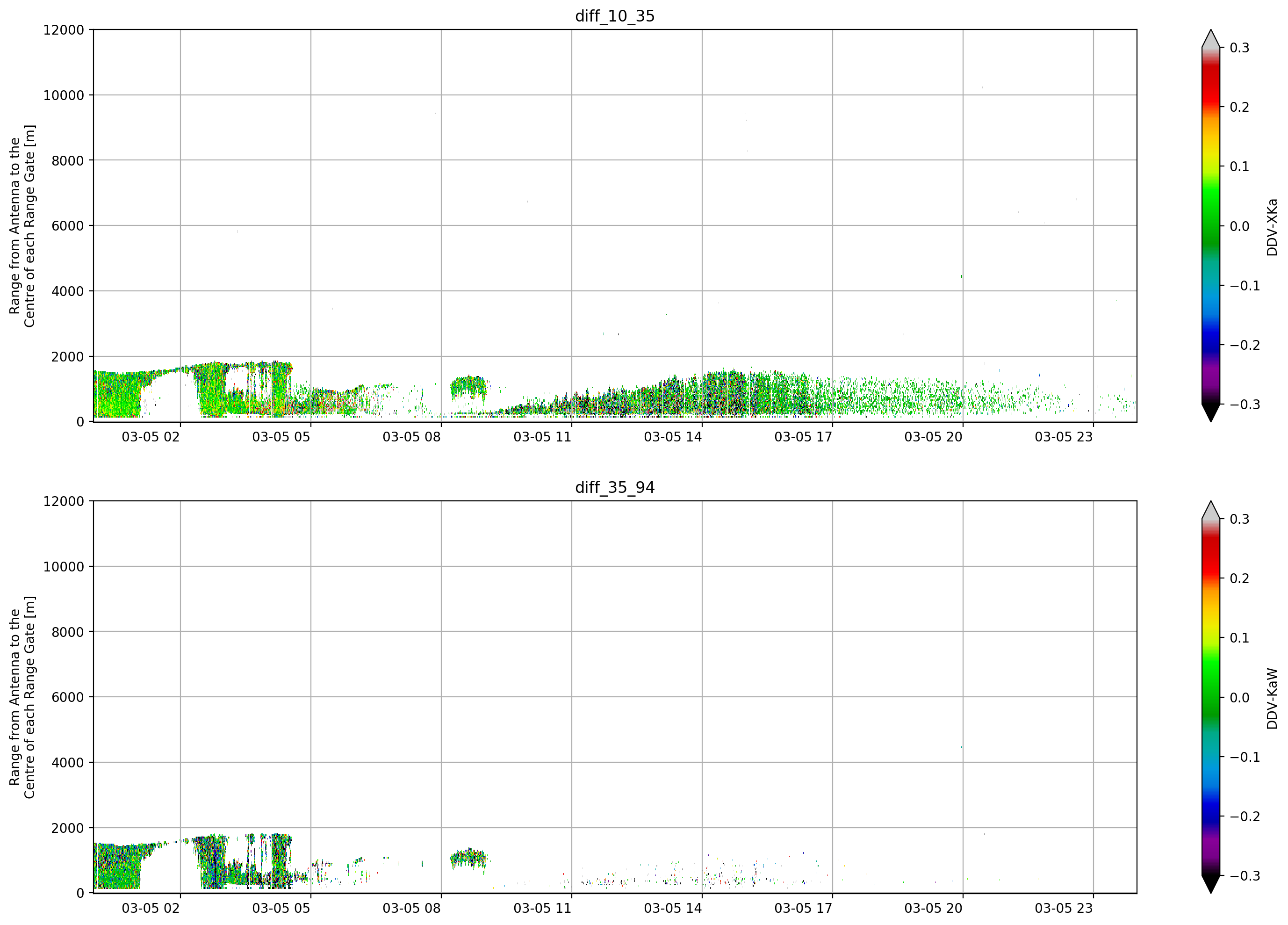
Task: Click the −0.1 tick on DDV-KaW colorbar
Action: (x=1245, y=758)
